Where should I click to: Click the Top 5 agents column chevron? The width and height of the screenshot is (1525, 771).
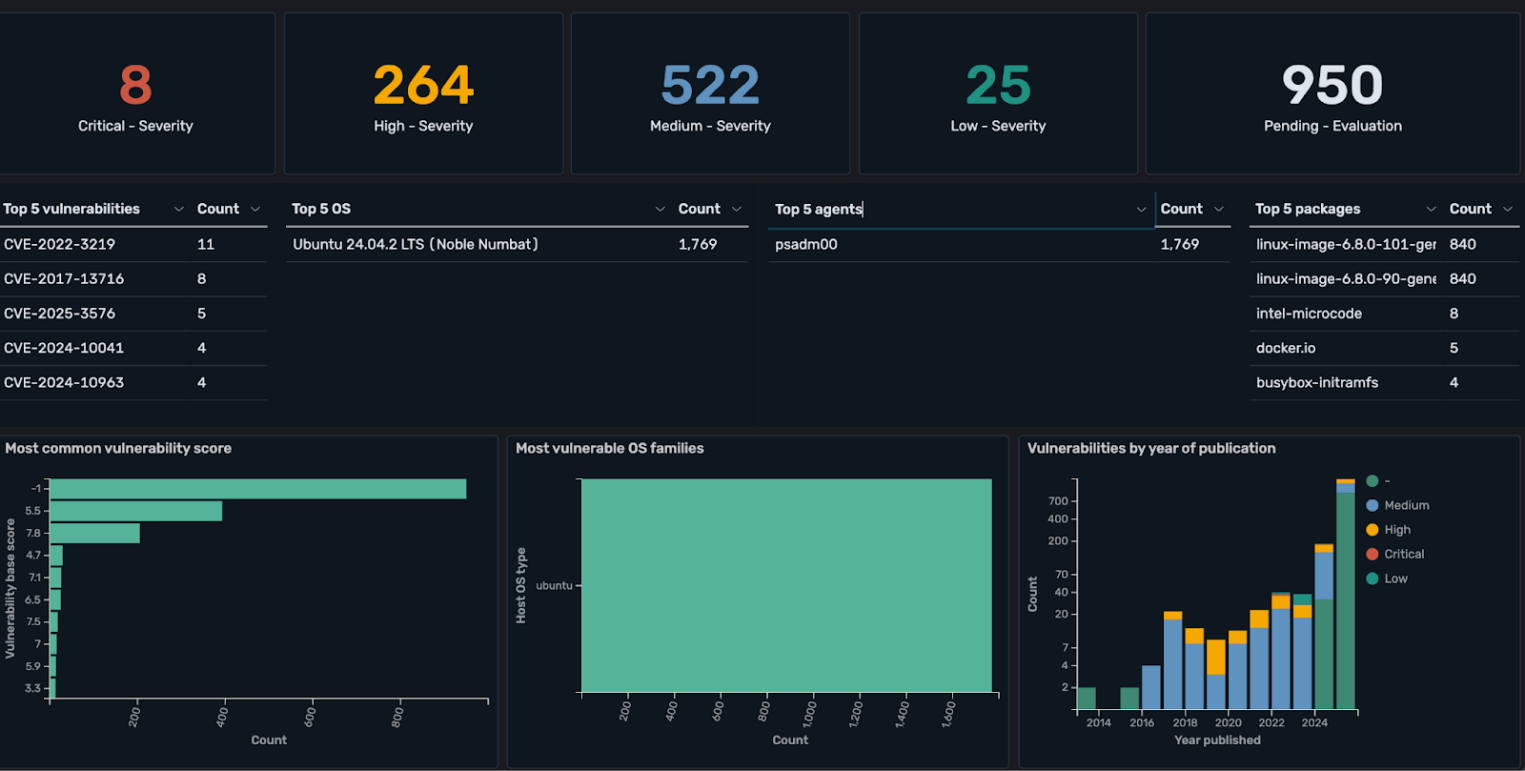(x=1142, y=209)
